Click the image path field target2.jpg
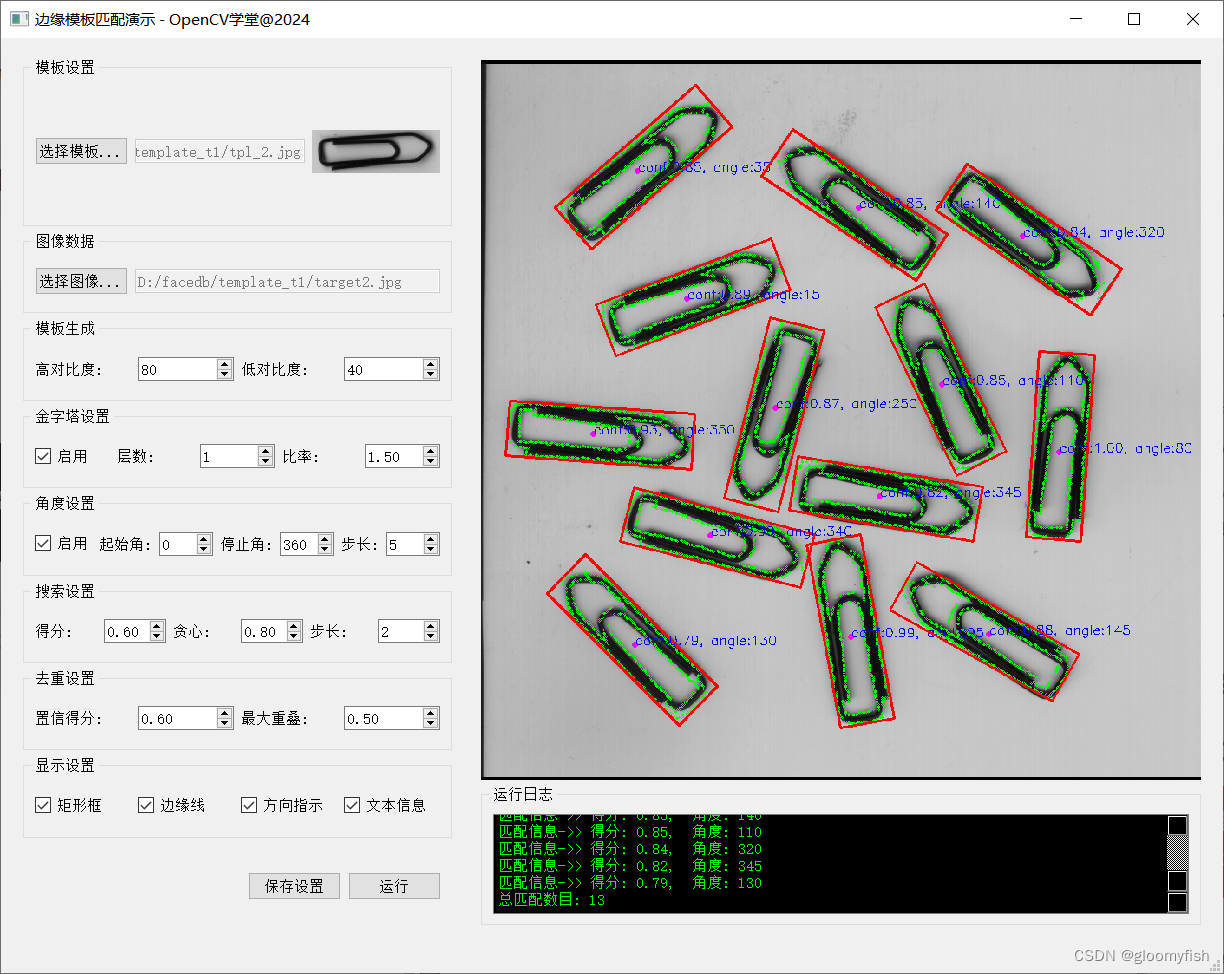This screenshot has height=974, width=1224. pyautogui.click(x=287, y=282)
